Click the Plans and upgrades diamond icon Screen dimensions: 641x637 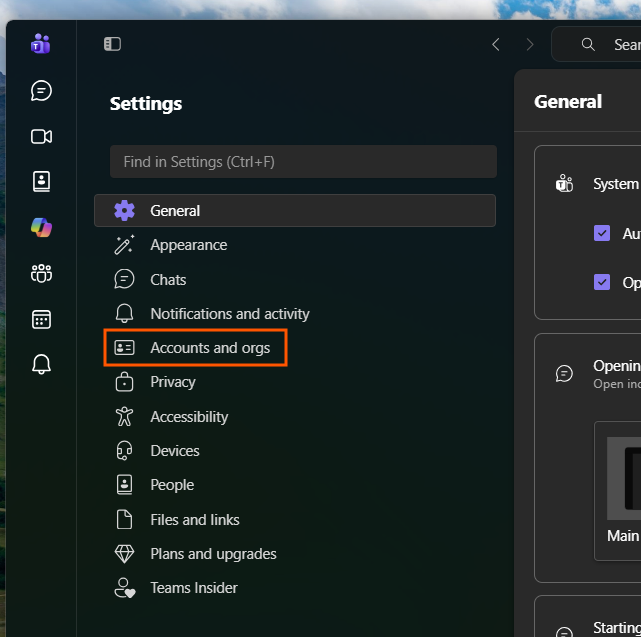(124, 554)
